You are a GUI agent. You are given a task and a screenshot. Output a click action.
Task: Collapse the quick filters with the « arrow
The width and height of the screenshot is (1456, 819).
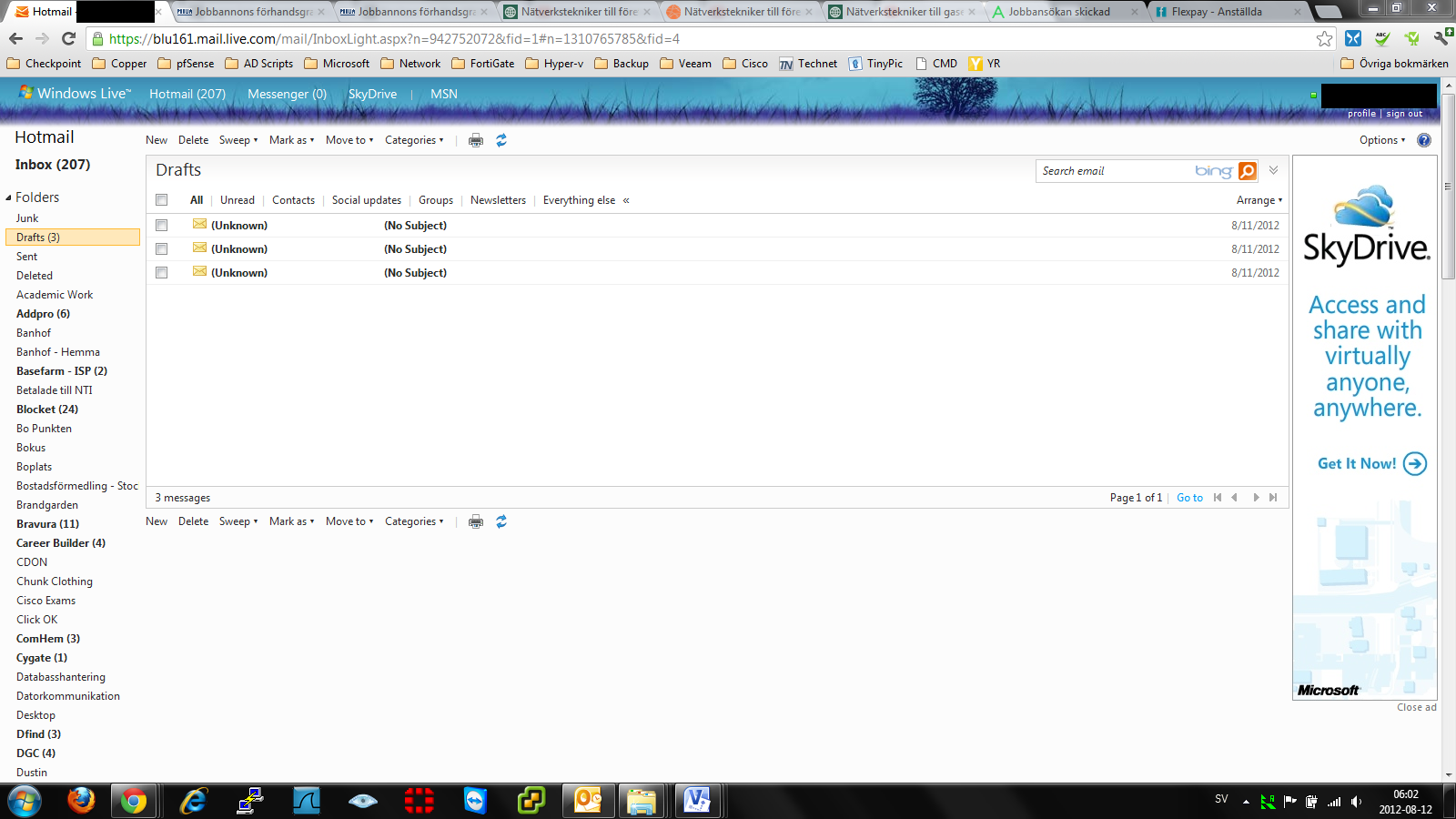click(x=626, y=200)
